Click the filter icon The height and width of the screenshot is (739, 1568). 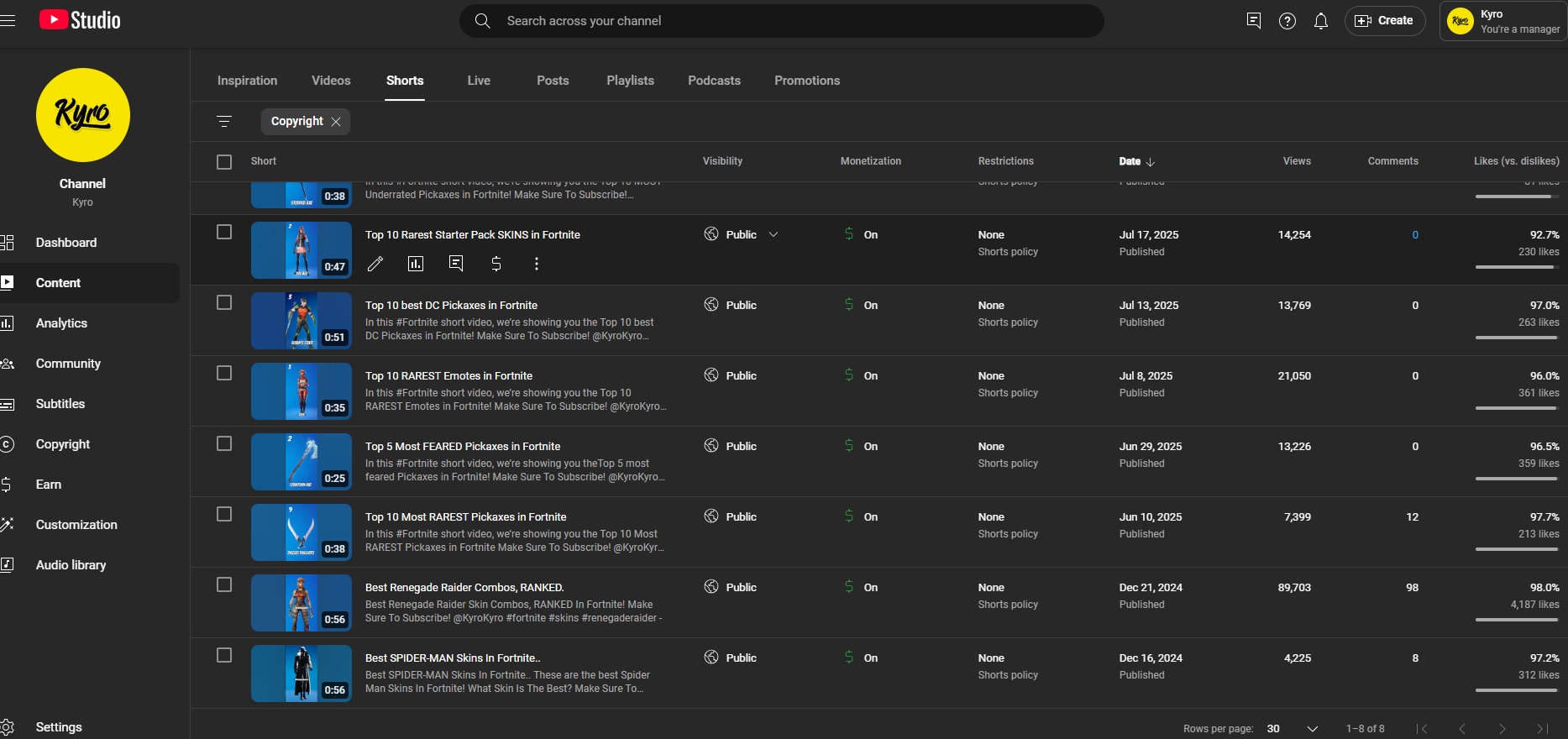point(224,122)
